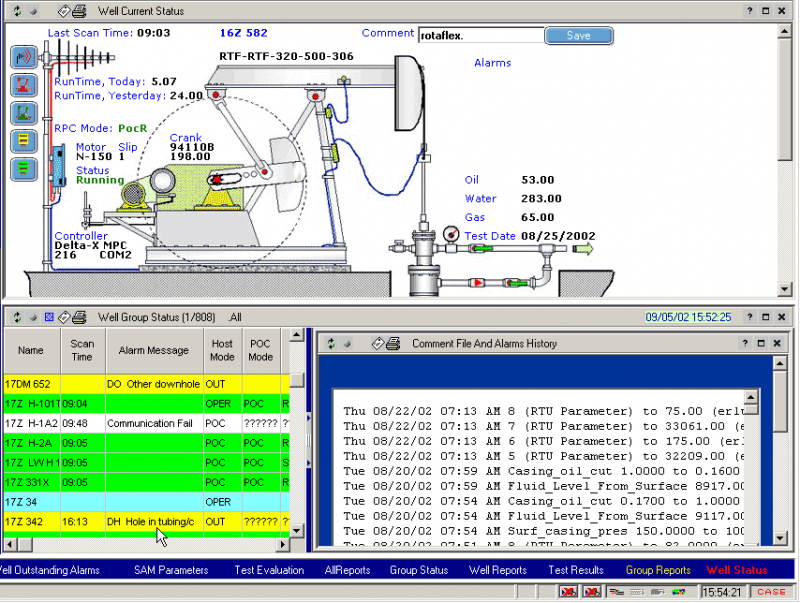Print the Comment File And Alarms History
800x603 pixels.
tap(394, 343)
